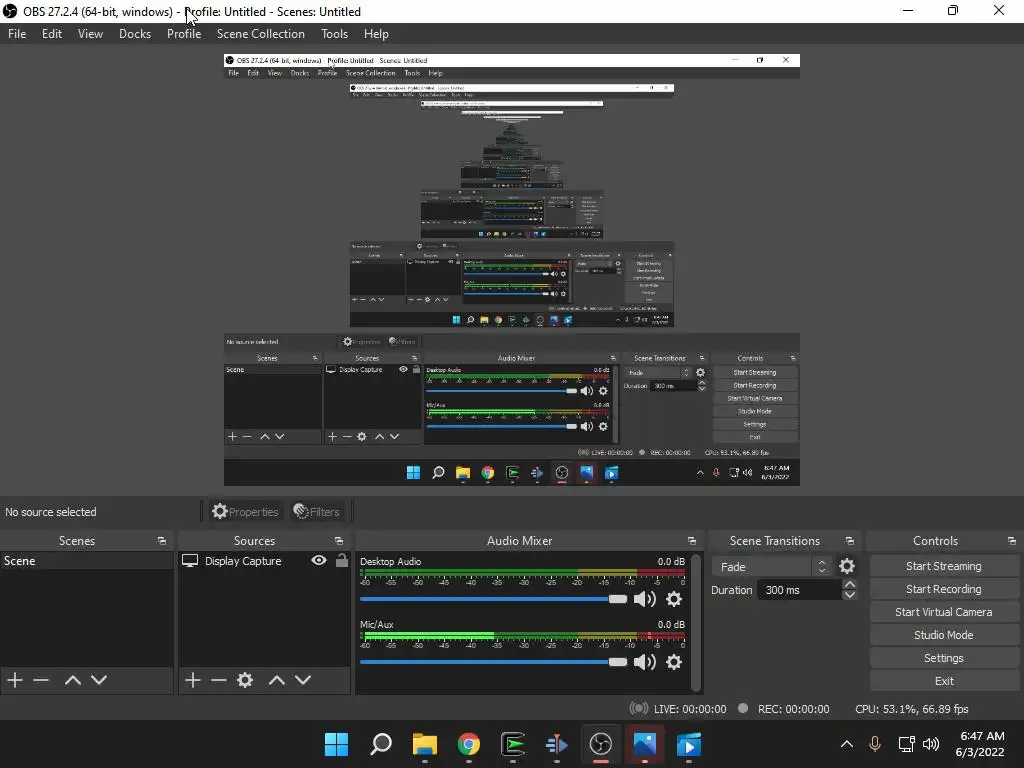The width and height of the screenshot is (1024, 768).
Task: Open File Explorer from taskbar
Action: (x=424, y=744)
